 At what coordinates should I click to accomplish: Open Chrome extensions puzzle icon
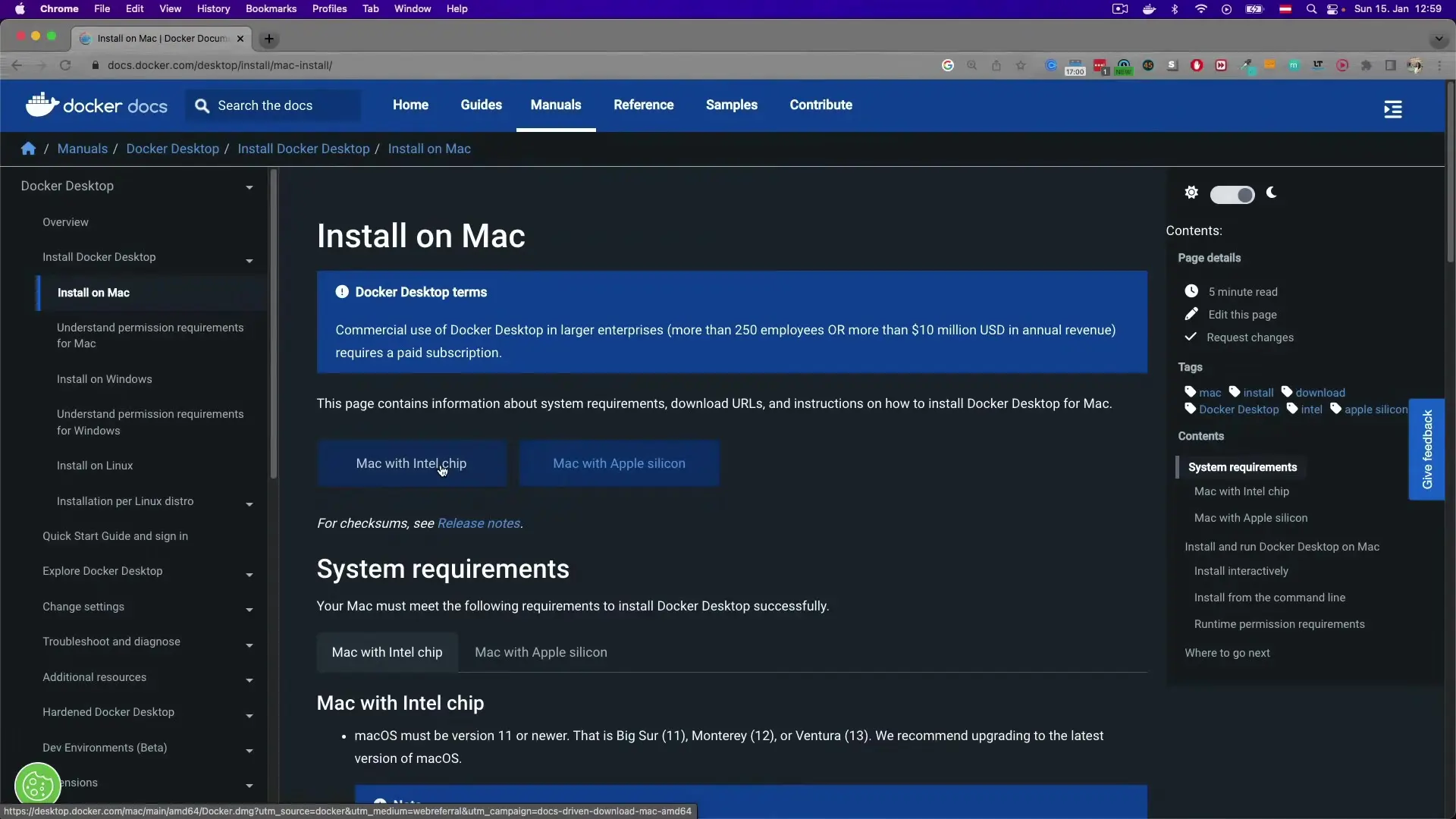tap(1367, 65)
